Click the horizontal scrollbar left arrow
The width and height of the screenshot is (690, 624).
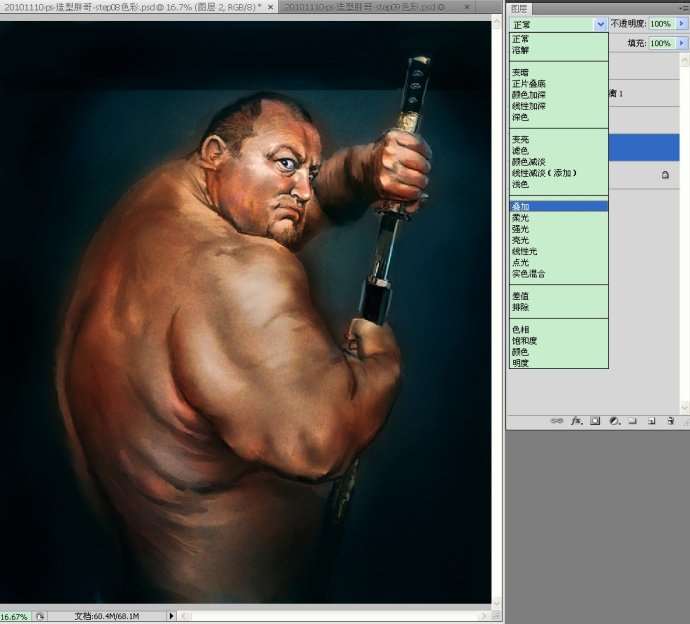click(x=186, y=616)
